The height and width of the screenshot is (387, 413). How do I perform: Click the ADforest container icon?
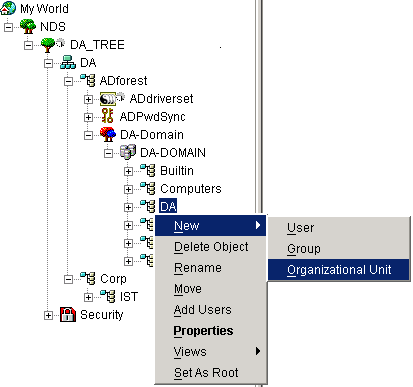coord(88,81)
